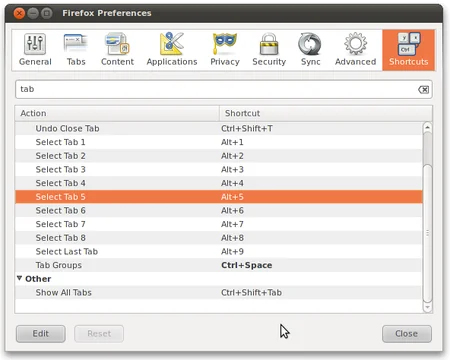Click the Ctrl+Shift+T shortcut cell
Image resolution: width=450 pixels, height=360 pixels.
247,129
